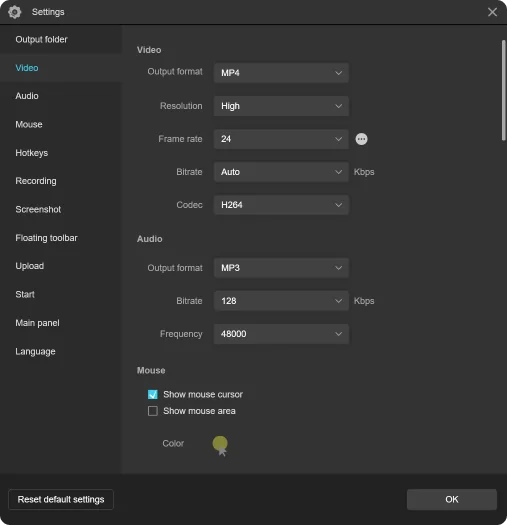Pick the yellow mouse area color circle
This screenshot has height=525, width=507.
tap(220, 443)
